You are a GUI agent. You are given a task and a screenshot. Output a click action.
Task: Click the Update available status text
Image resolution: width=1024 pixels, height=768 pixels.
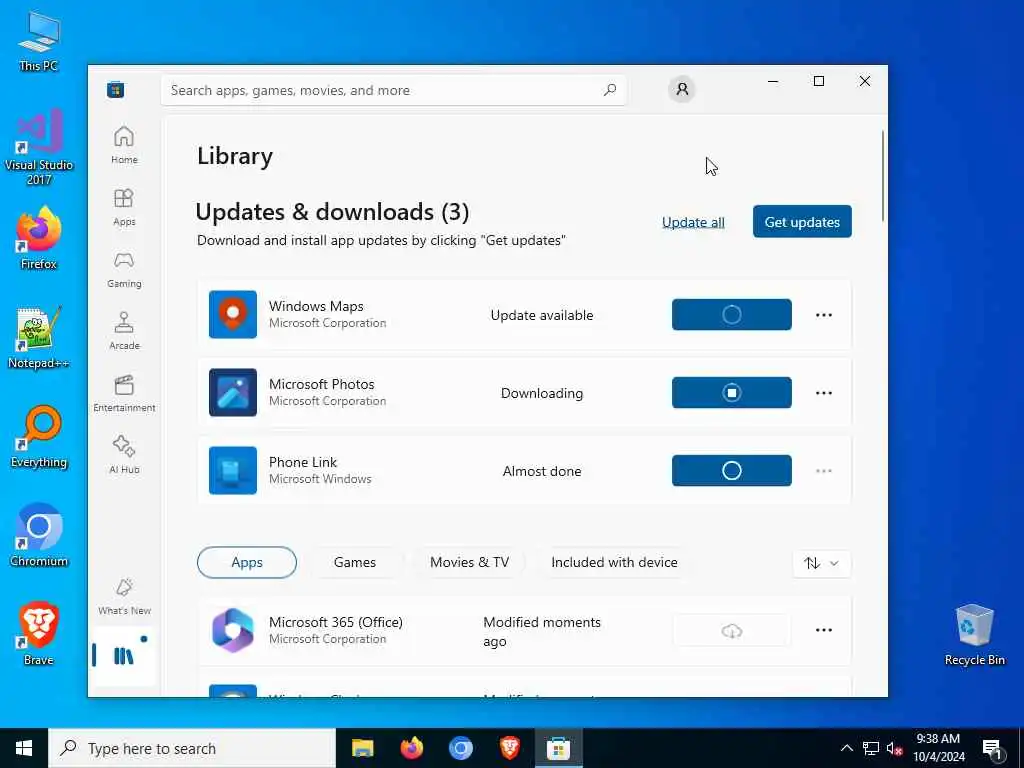(x=541, y=315)
